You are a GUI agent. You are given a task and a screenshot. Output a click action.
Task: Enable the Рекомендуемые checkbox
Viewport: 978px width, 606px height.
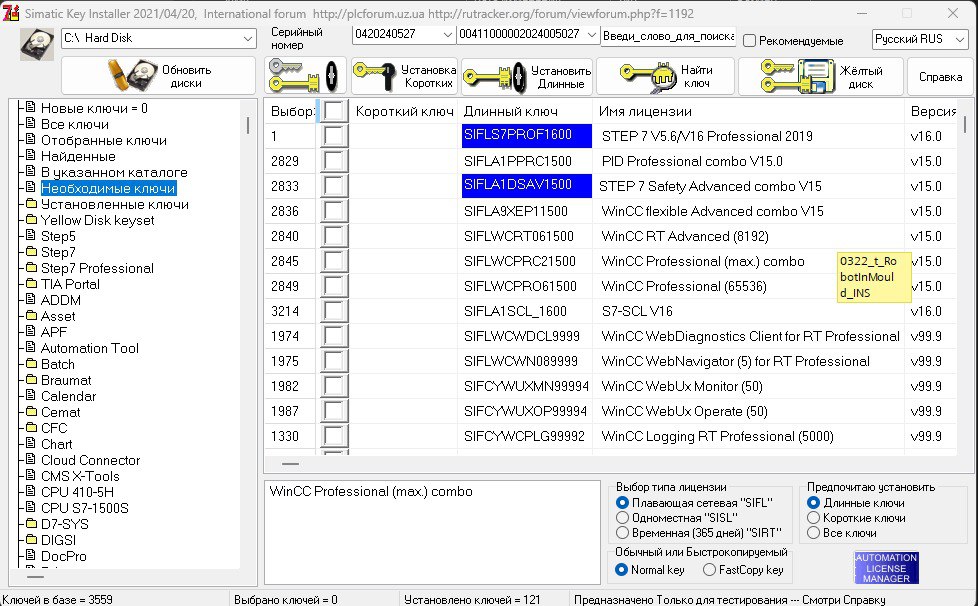pos(750,41)
